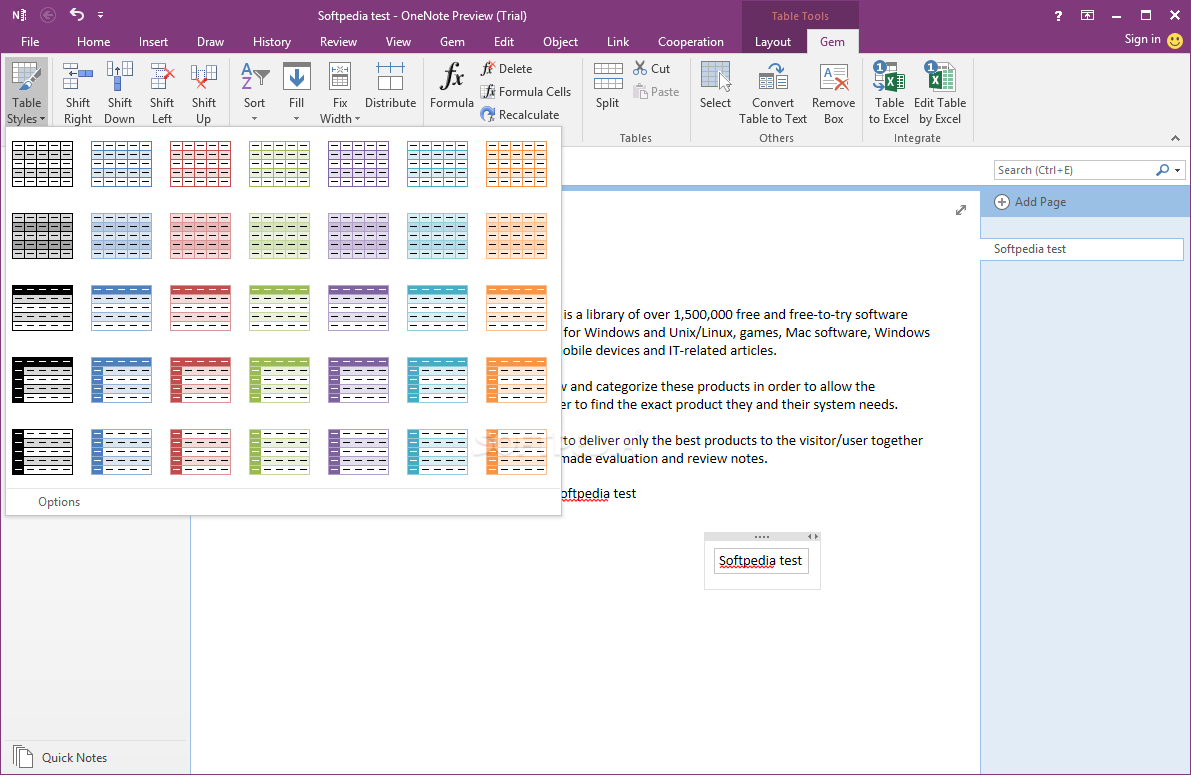Viewport: 1191px width, 775px height.
Task: Switch to the Layout tab under Table Tools
Action: [772, 42]
